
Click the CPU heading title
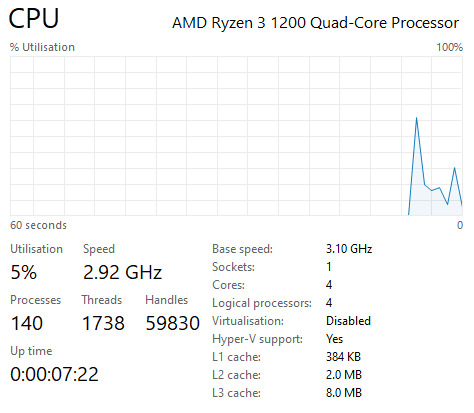point(34,18)
